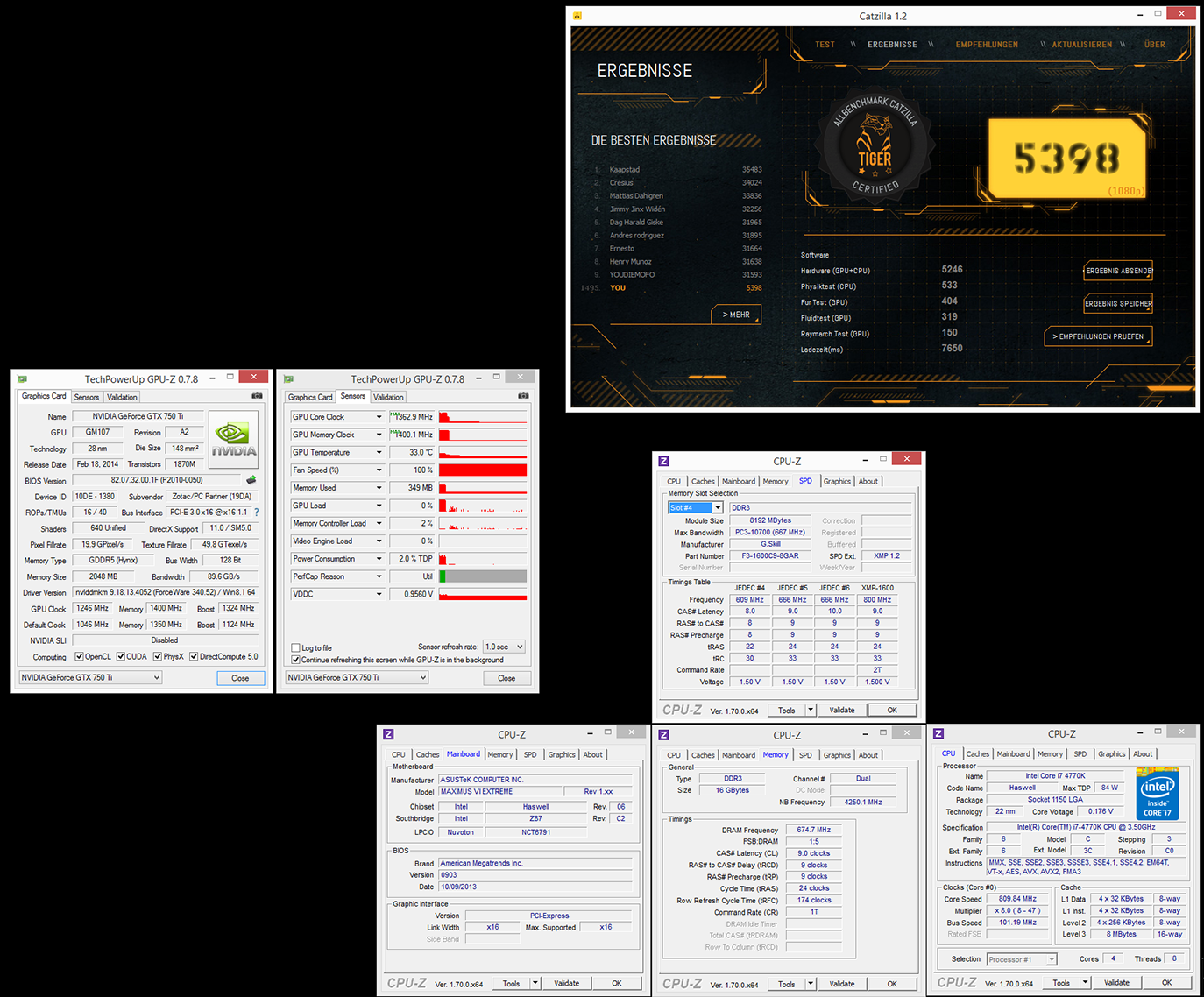Toggle the DirectCompute 5.0 checkbox
This screenshot has width=1204, height=997.
pos(194,656)
